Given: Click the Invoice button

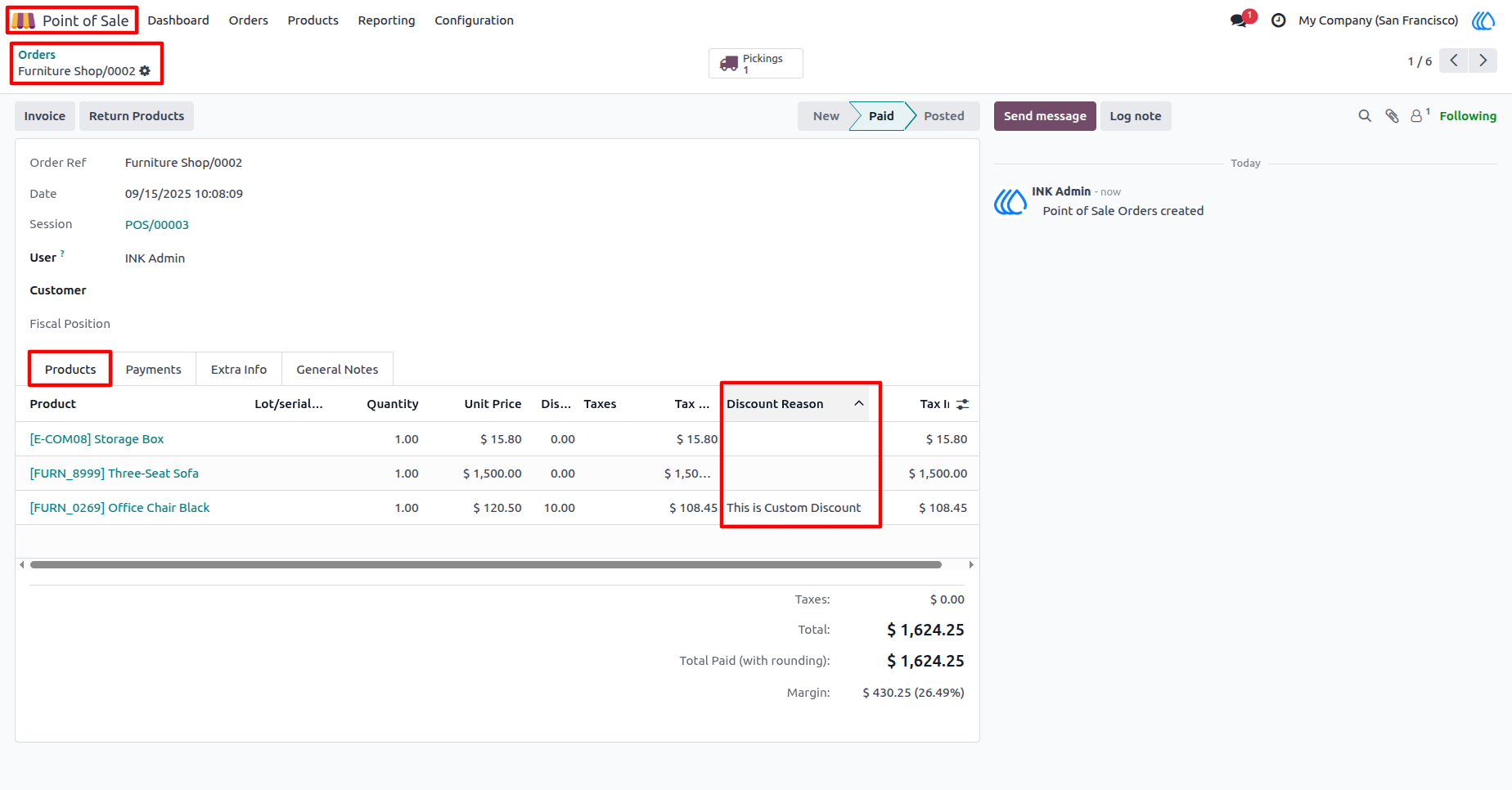Looking at the screenshot, I should tap(45, 116).
